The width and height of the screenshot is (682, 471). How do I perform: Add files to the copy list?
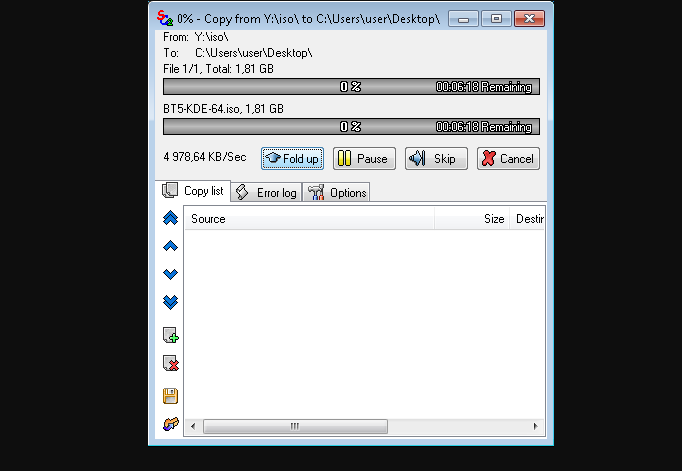(170, 335)
